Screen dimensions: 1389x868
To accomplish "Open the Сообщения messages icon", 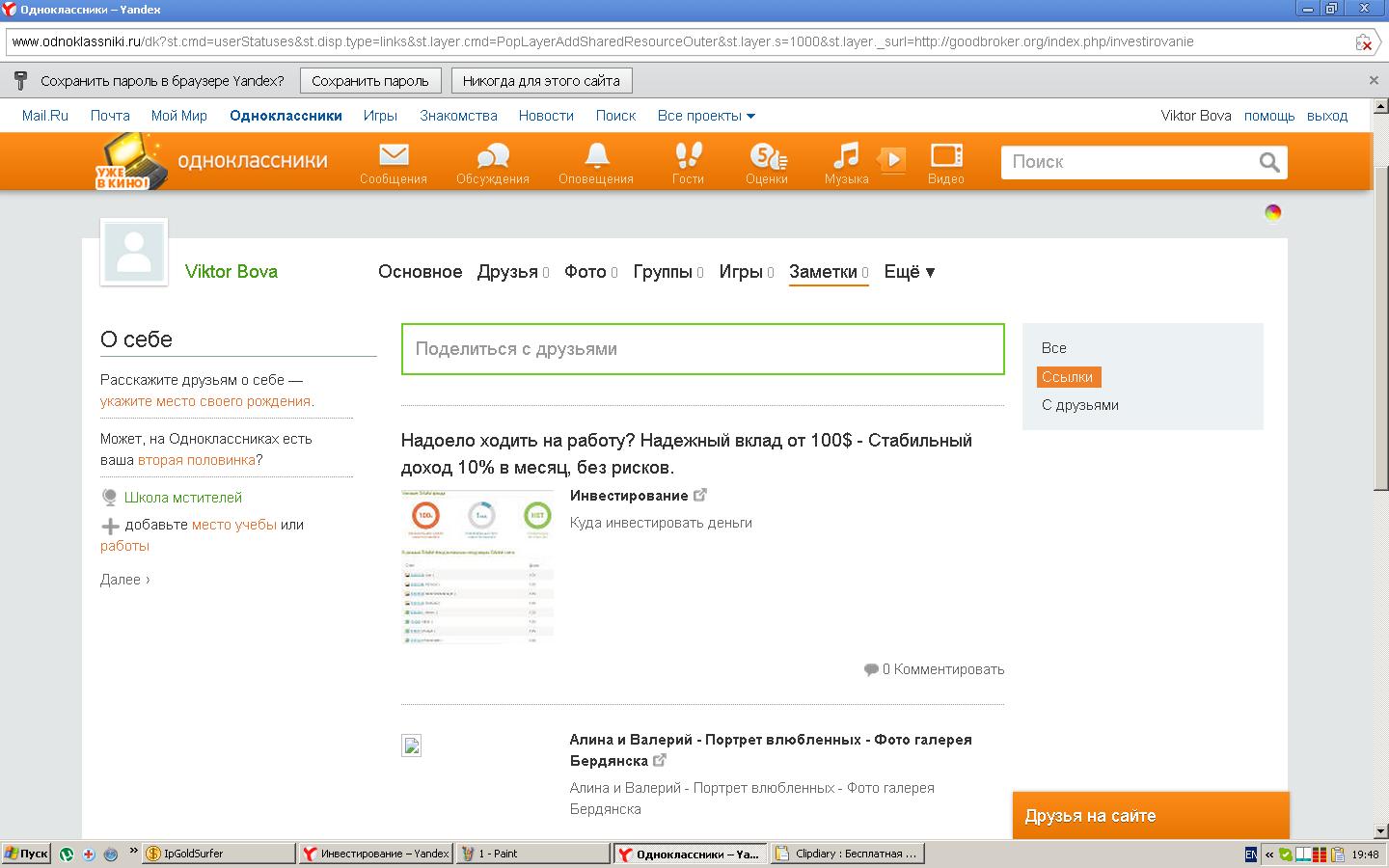I will [x=394, y=162].
